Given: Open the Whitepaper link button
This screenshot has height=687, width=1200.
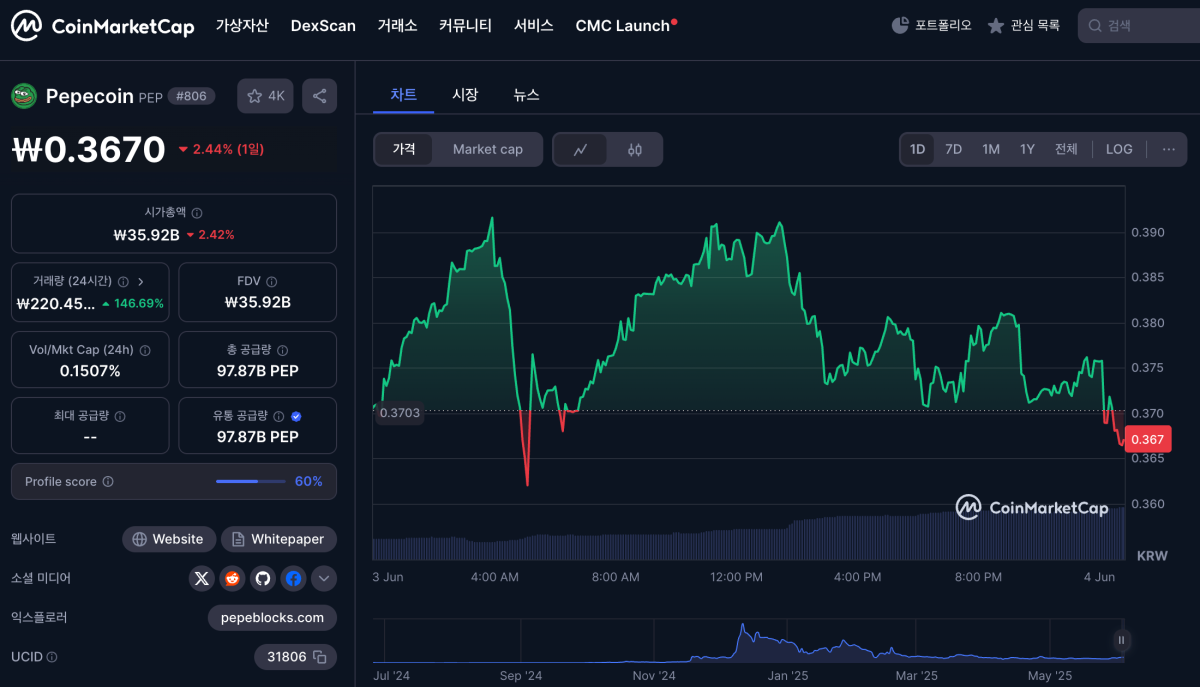Looking at the screenshot, I should (279, 539).
